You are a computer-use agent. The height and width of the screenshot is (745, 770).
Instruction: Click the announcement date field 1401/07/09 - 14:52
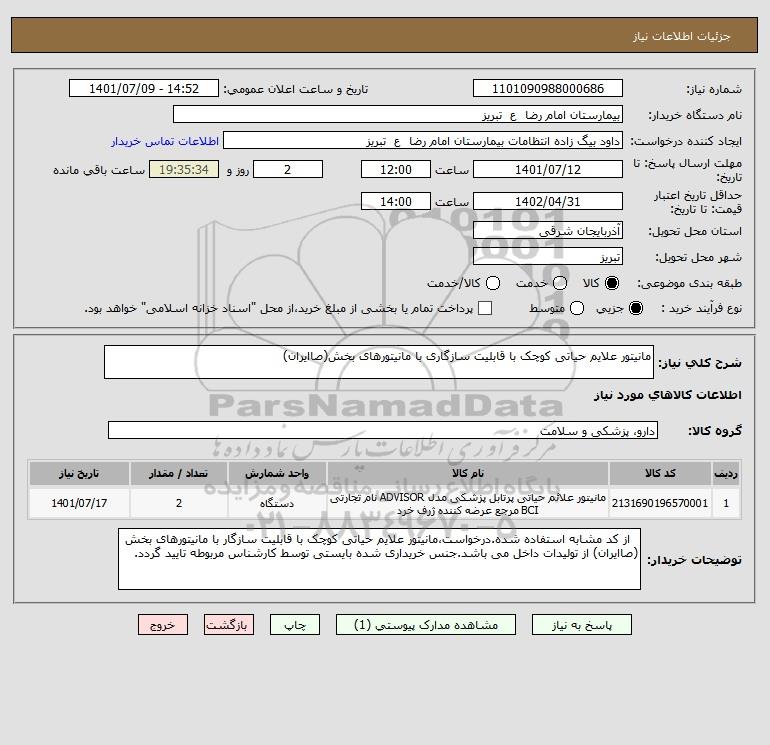tap(144, 88)
